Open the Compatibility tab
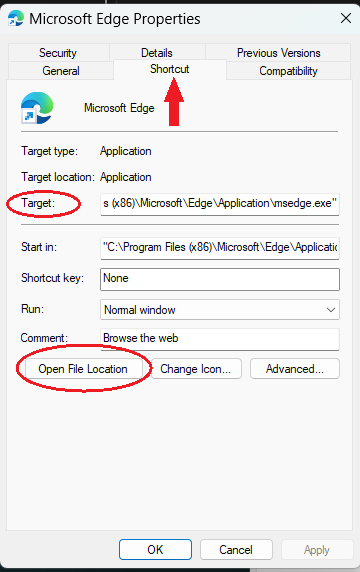 click(288, 70)
